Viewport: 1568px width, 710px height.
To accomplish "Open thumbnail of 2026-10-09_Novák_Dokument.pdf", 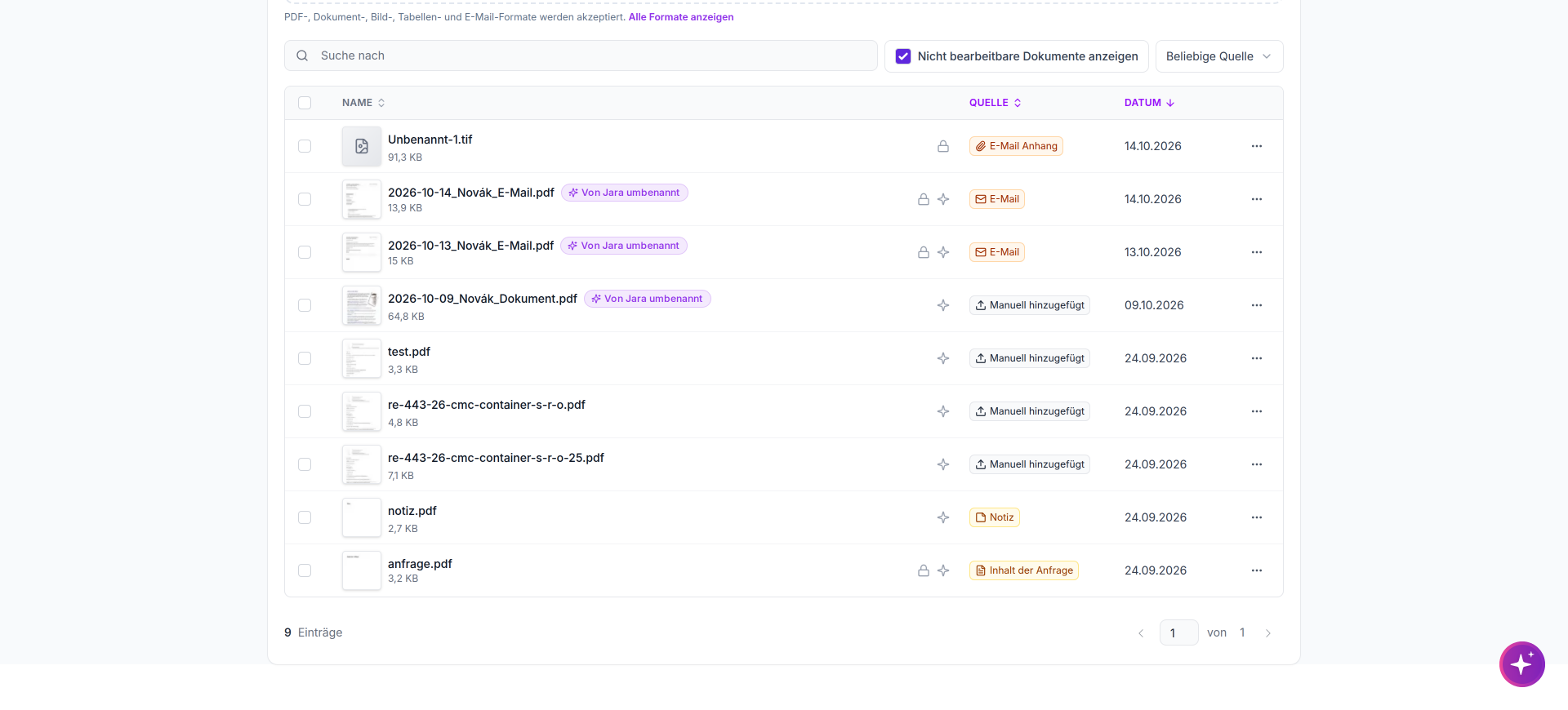I will (362, 305).
